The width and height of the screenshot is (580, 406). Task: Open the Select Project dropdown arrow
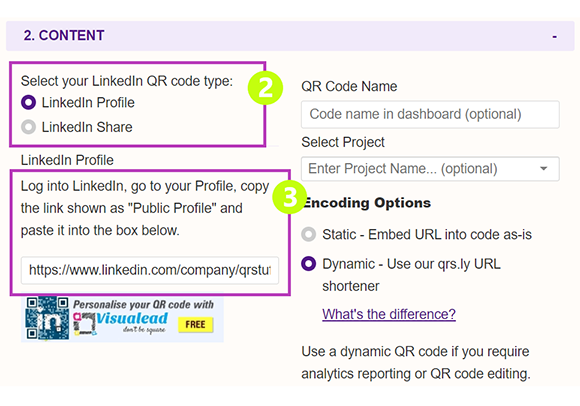pyautogui.click(x=543, y=169)
